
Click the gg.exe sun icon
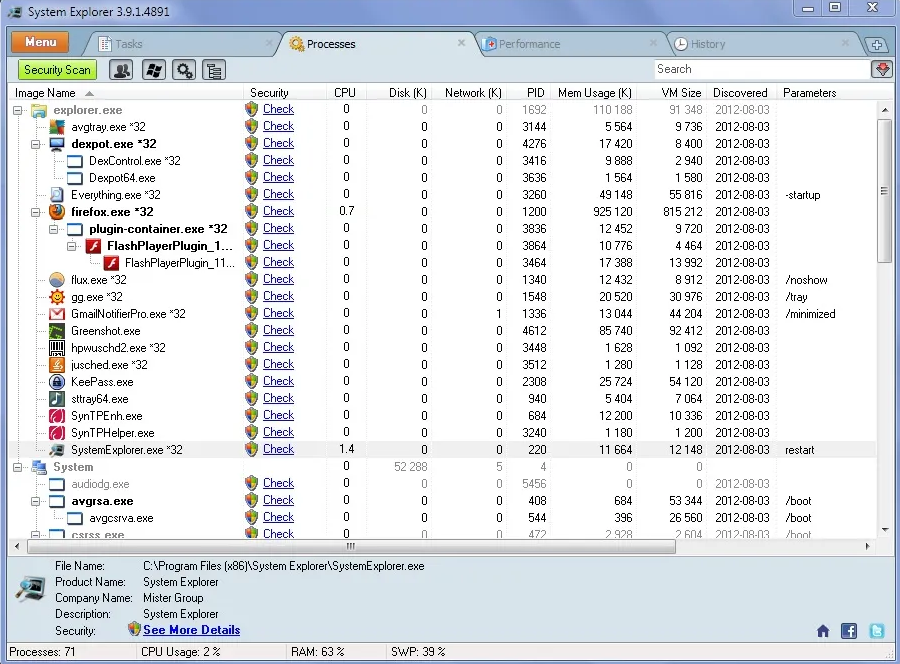click(57, 297)
